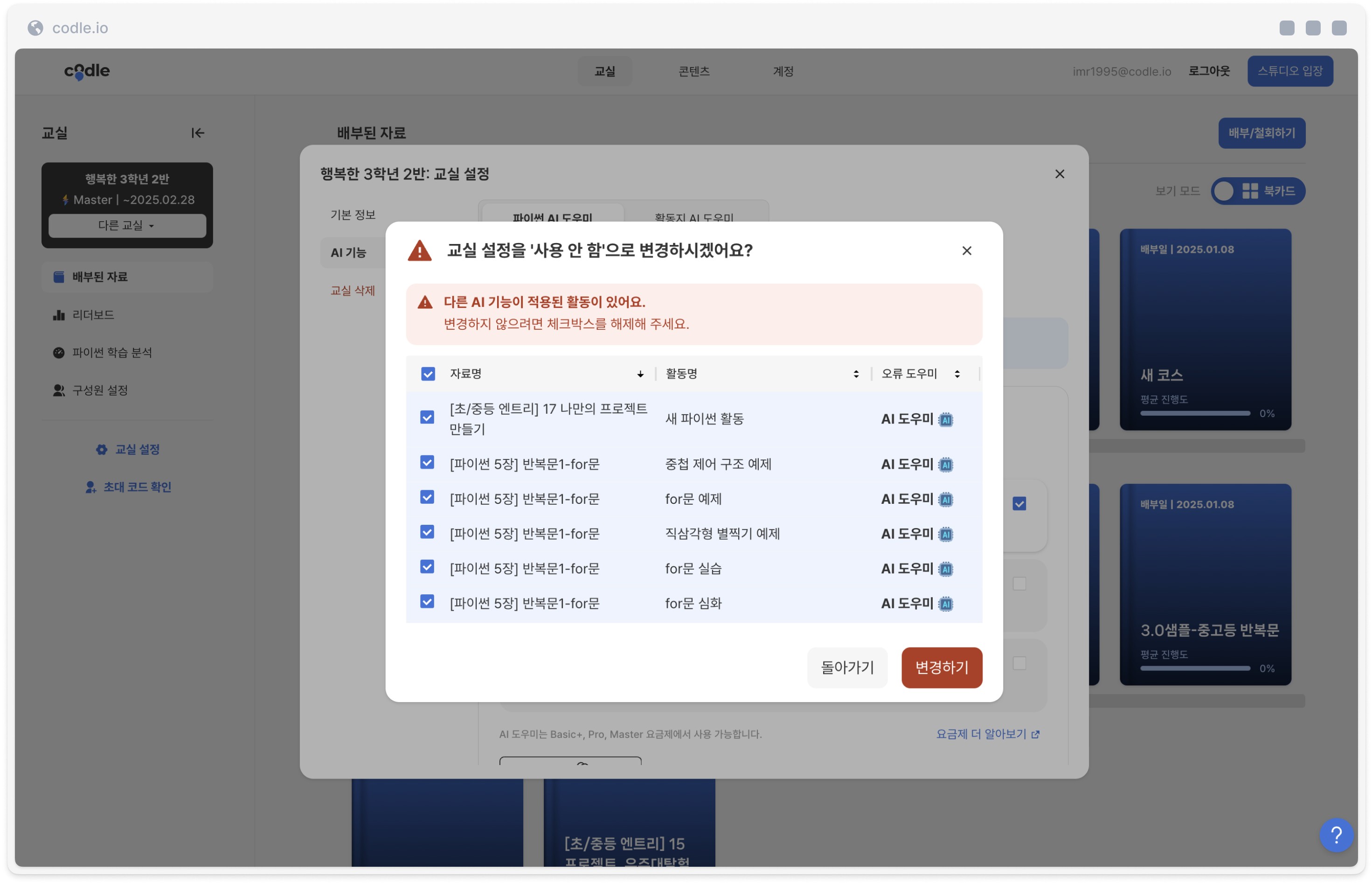Click the AI chip icon in for문 심화 row

tap(946, 604)
